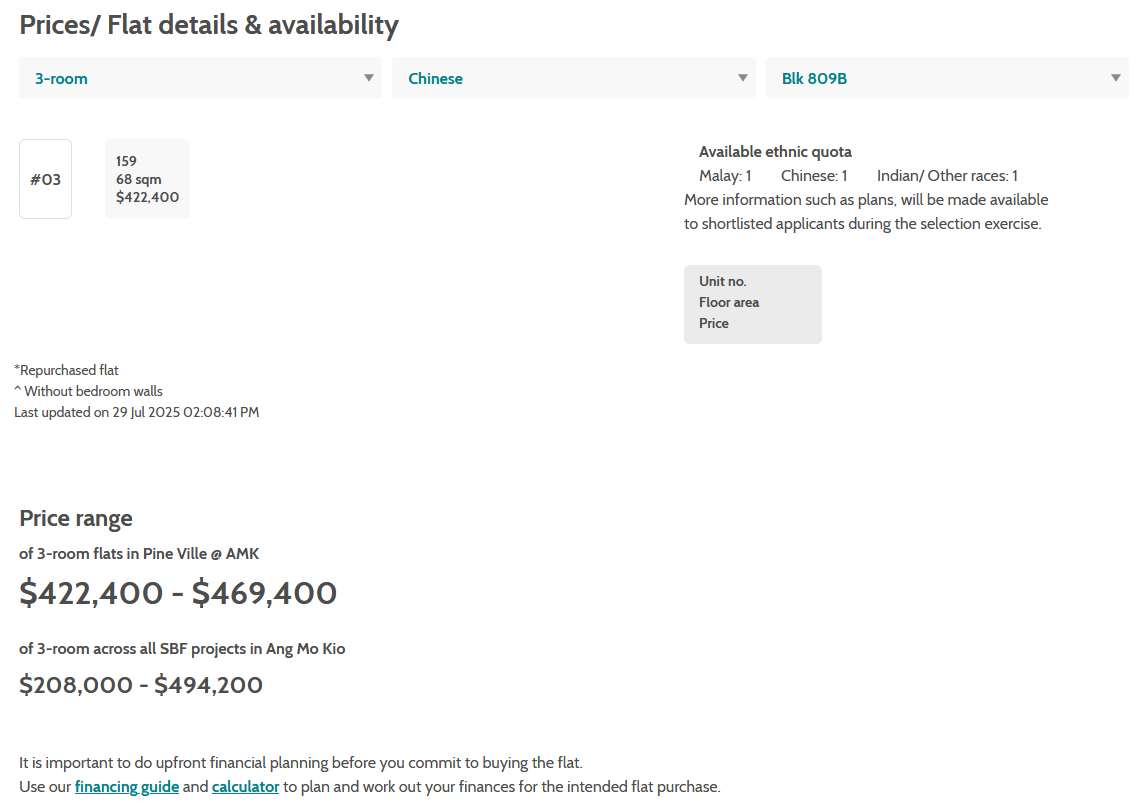Click the arrow icon on Chinese selector

pos(743,78)
